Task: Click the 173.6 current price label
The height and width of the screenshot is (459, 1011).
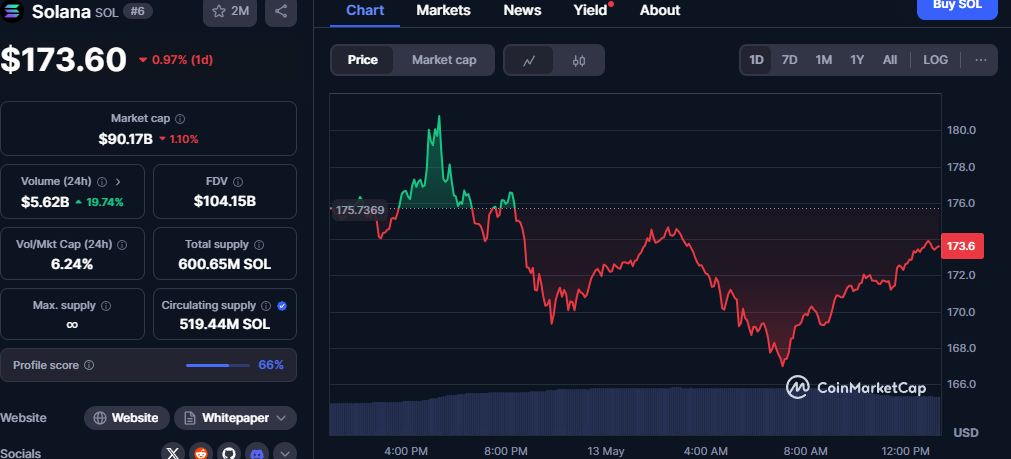Action: 963,246
